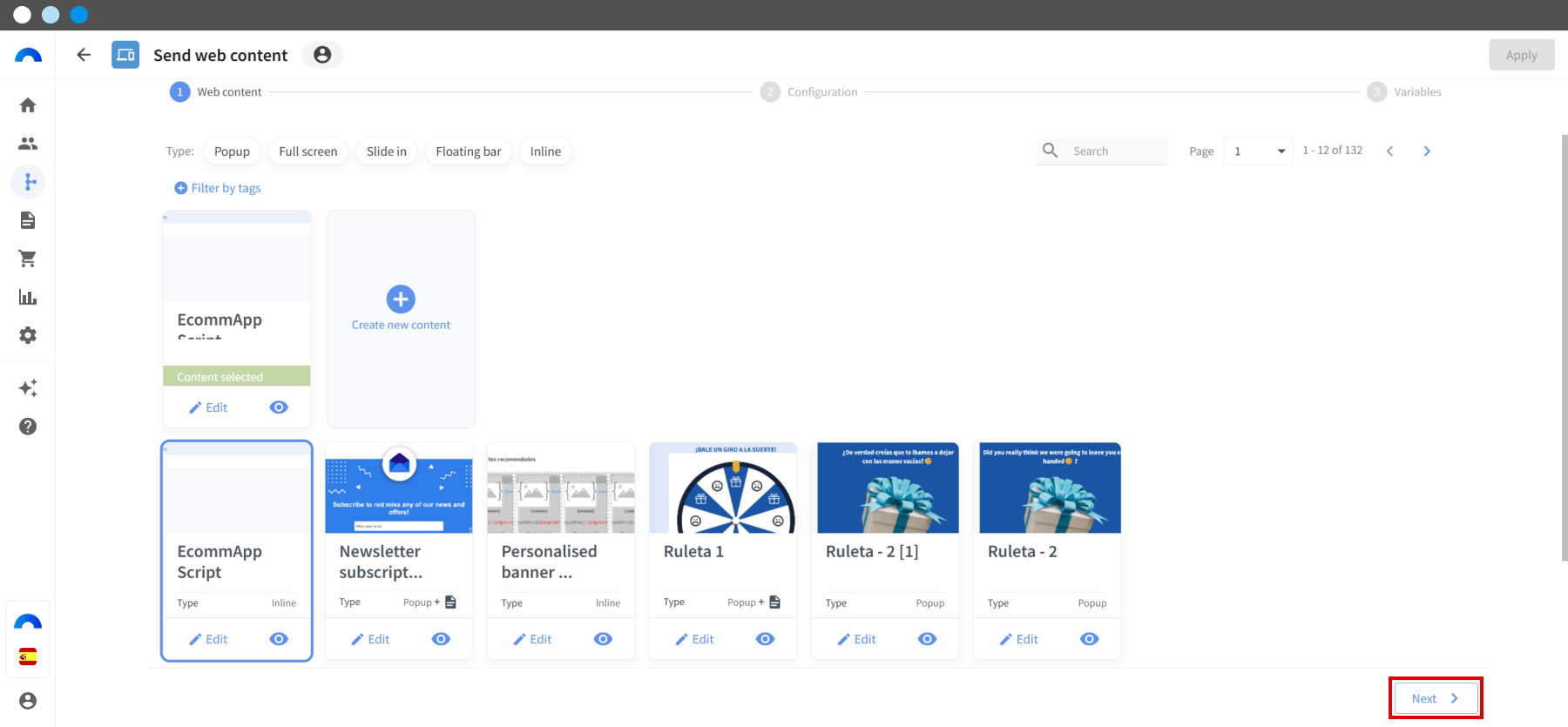This screenshot has width=1568, height=727.
Task: Open the AI sparkles sidebar icon
Action: [28, 387]
